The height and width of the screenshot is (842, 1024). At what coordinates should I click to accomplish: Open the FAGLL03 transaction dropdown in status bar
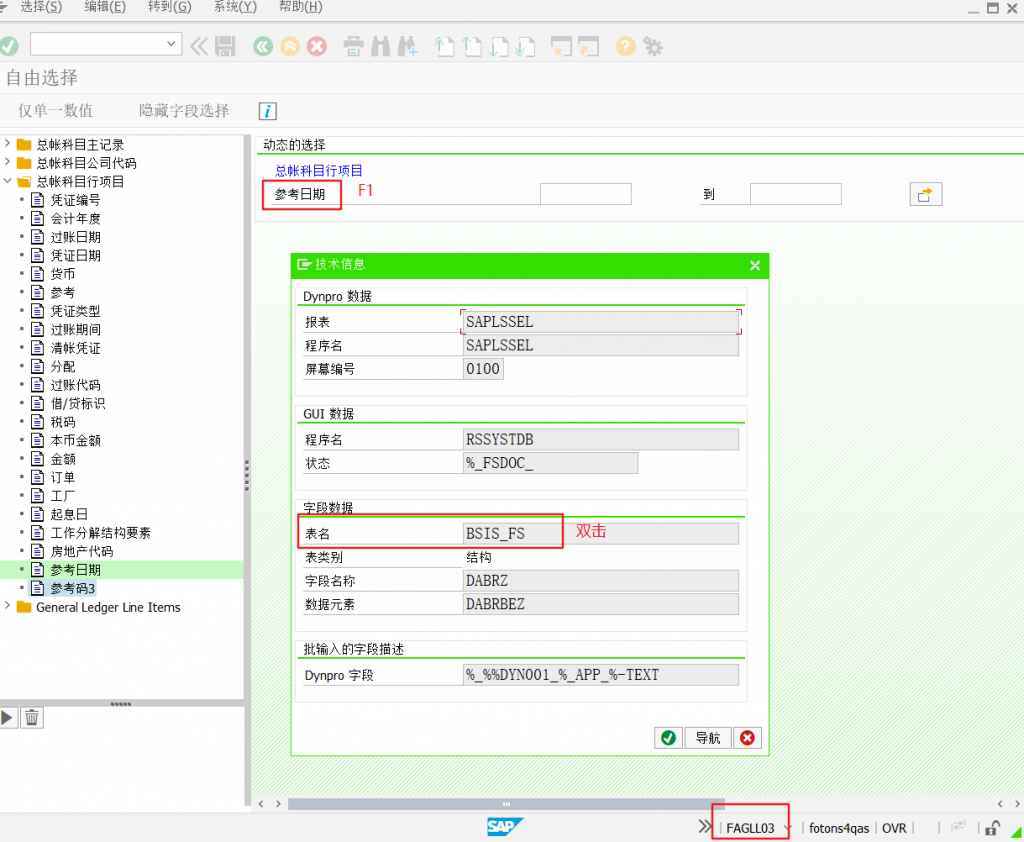[x=787, y=828]
